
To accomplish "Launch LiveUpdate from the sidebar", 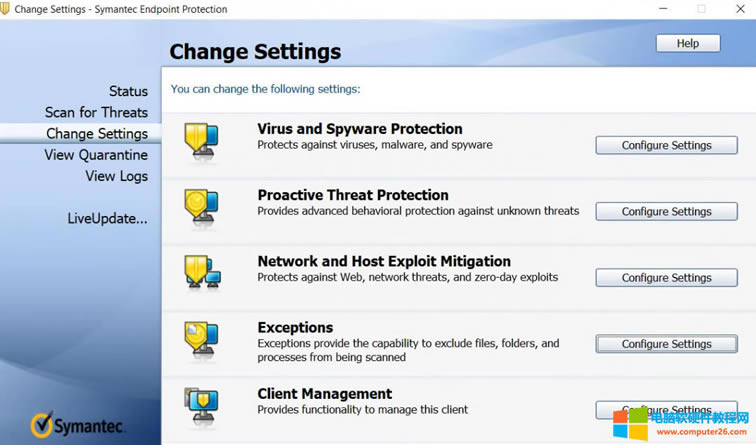I will [x=107, y=218].
